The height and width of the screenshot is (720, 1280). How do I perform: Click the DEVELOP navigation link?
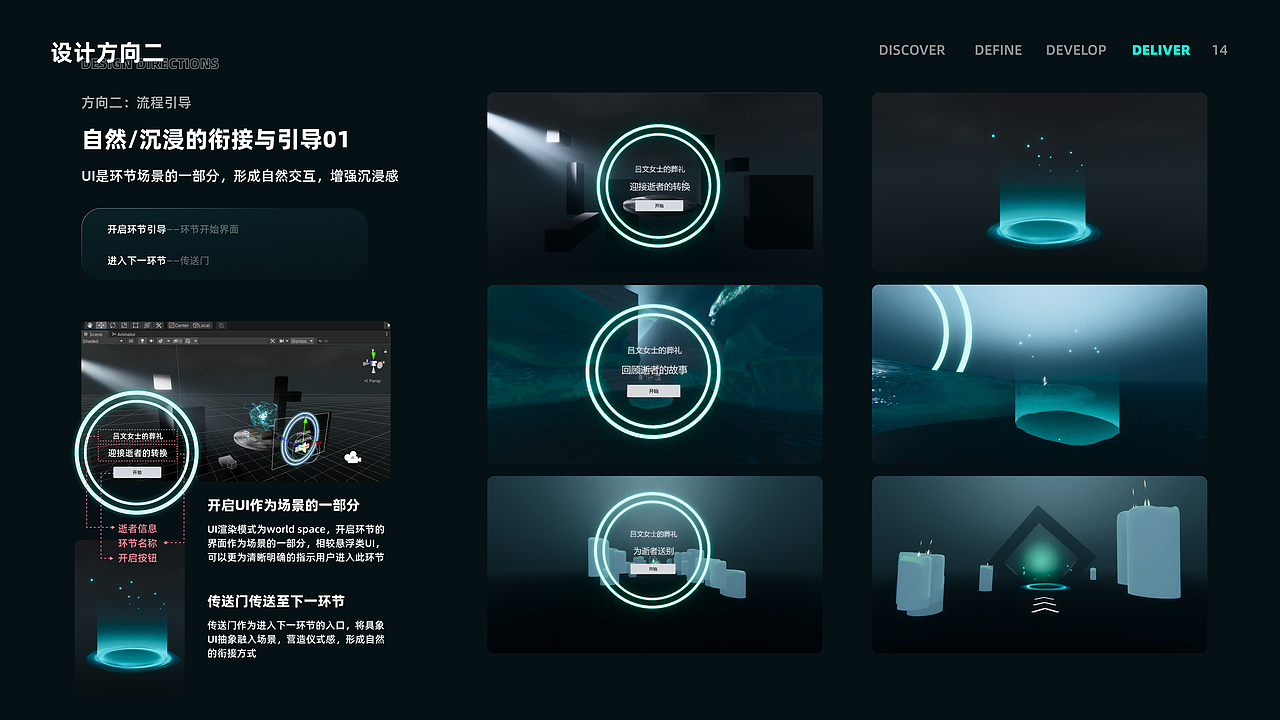[x=1076, y=50]
